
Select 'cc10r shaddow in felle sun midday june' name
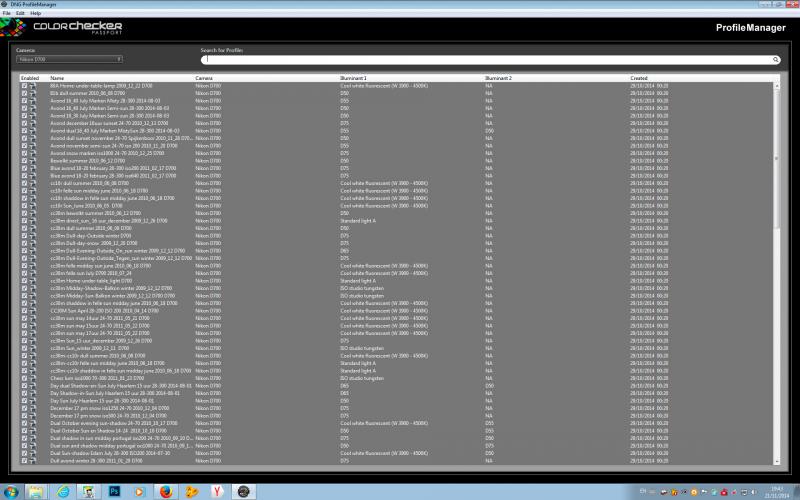[x=112, y=198]
